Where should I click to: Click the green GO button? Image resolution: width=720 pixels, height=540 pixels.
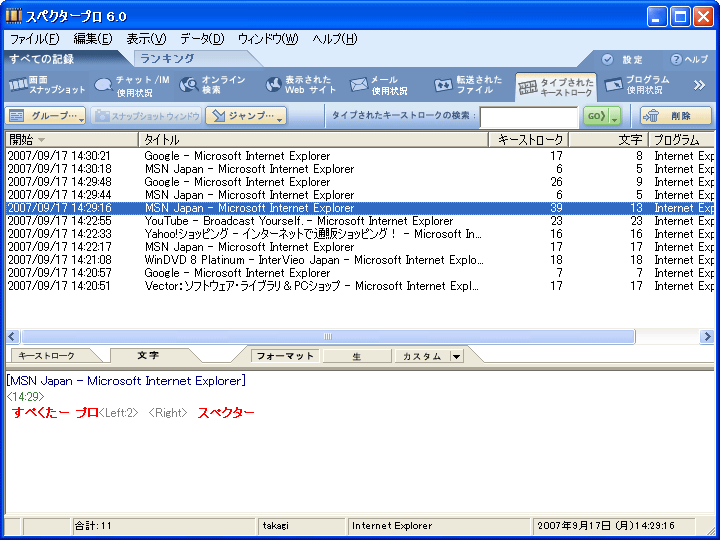tap(596, 116)
